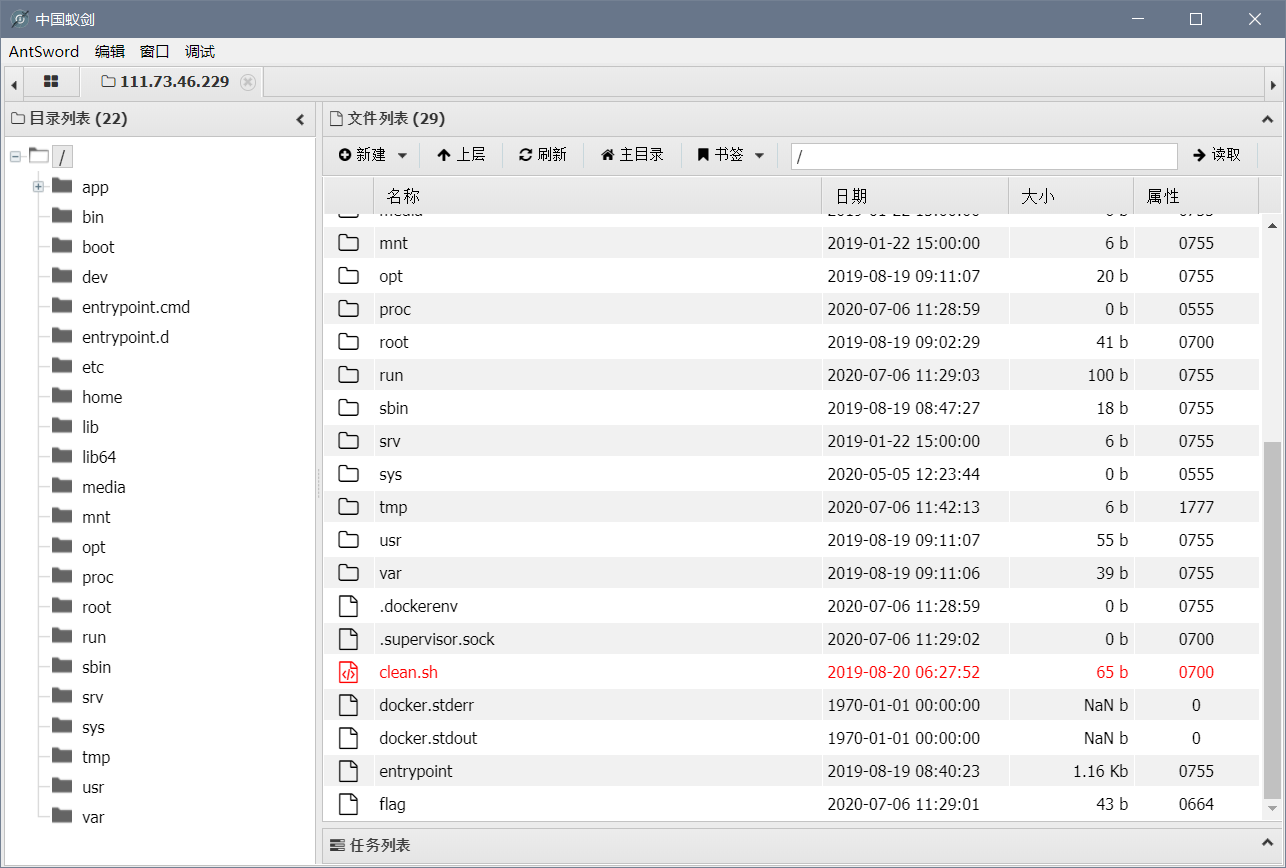Viewport: 1286px width, 868px height.
Task: Select the lib64 folder in tree
Action: [99, 457]
